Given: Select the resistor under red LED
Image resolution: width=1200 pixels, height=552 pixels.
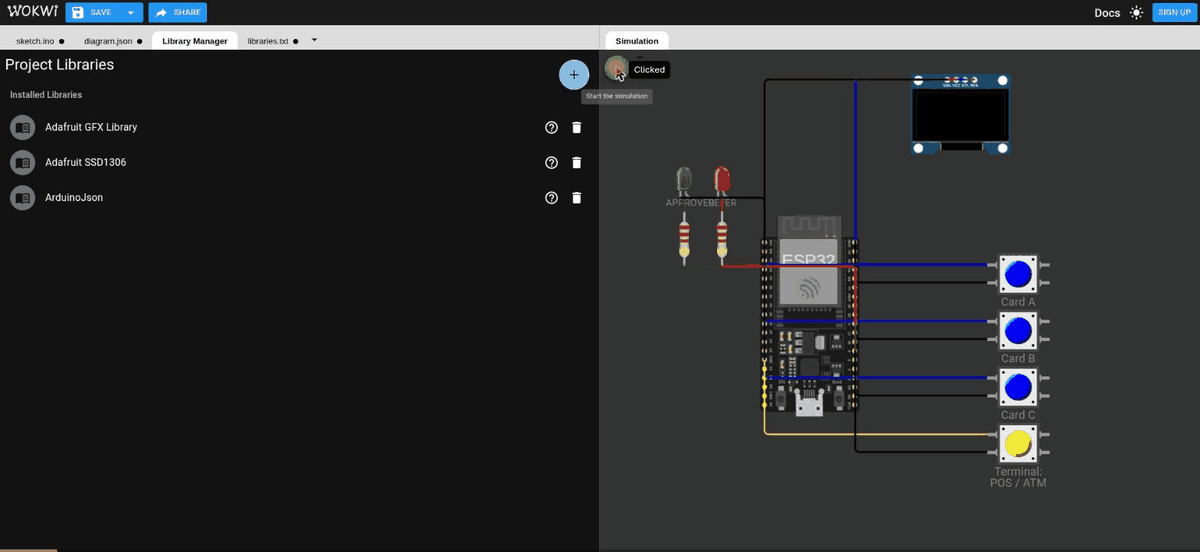Looking at the screenshot, I should [x=722, y=240].
